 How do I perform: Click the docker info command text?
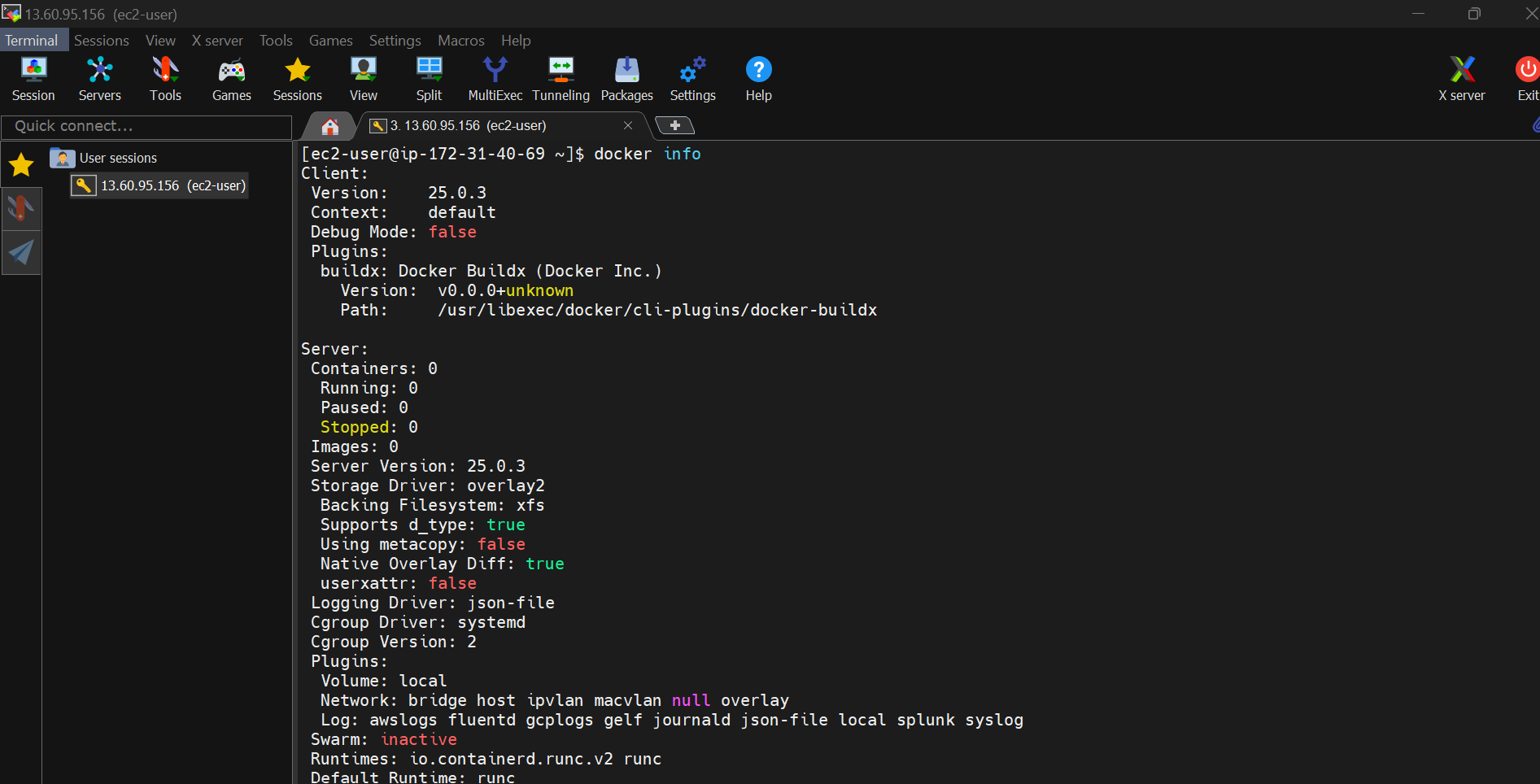(648, 154)
